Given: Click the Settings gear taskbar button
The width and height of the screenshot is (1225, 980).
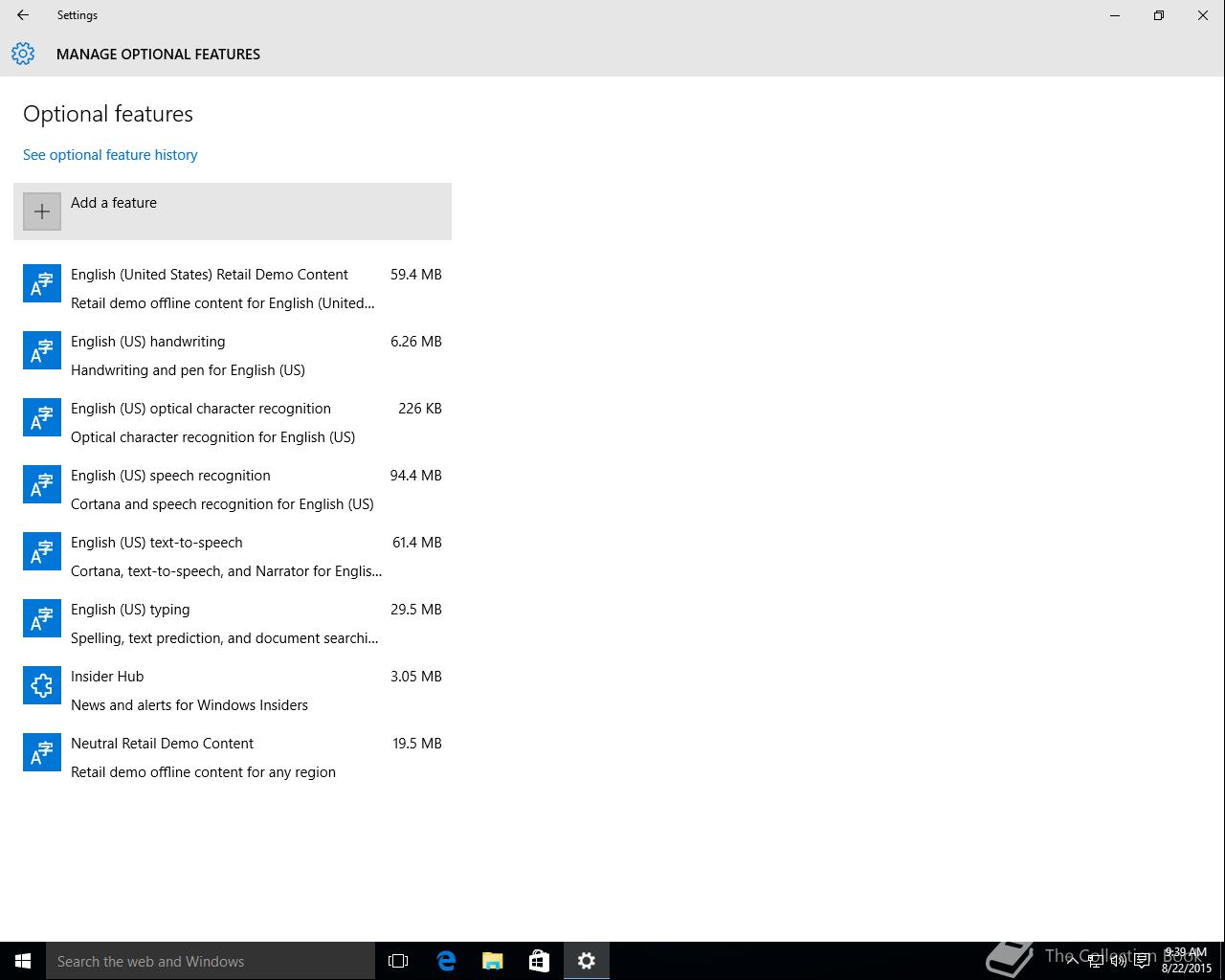Looking at the screenshot, I should 587,961.
